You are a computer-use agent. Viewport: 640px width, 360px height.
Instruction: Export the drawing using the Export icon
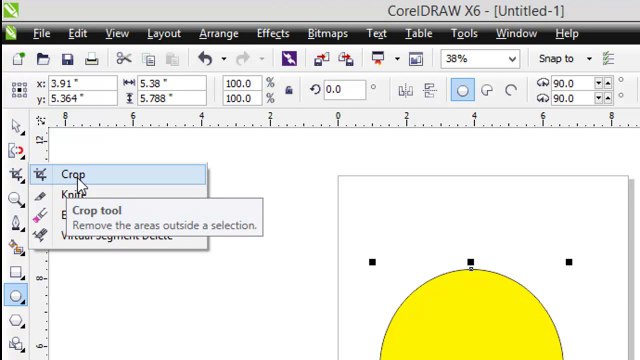(346, 59)
